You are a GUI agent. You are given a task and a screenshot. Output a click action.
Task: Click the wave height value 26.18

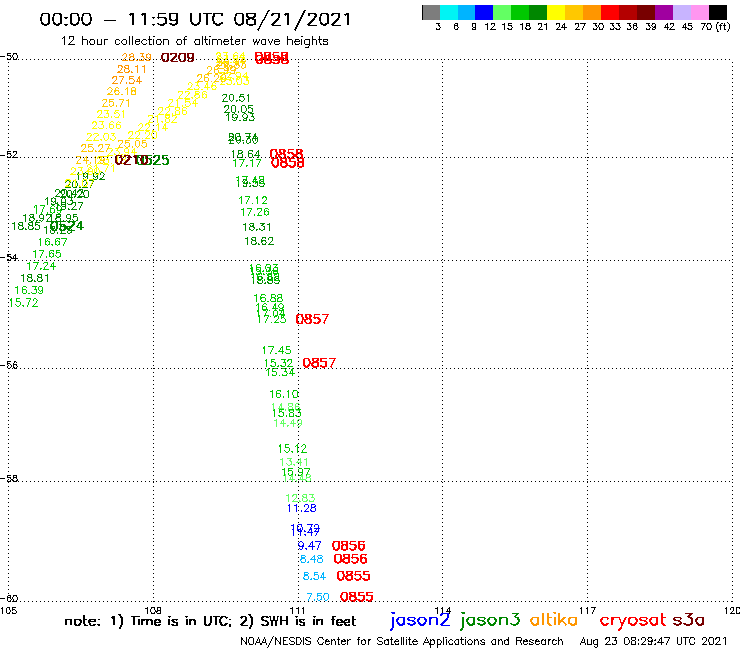tap(121, 92)
